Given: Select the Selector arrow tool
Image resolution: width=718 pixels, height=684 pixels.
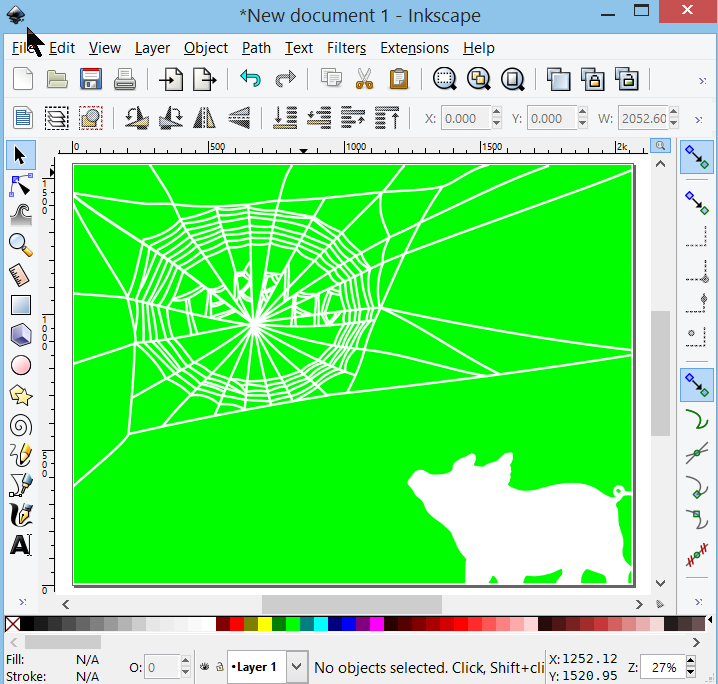Looking at the screenshot, I should [x=21, y=155].
